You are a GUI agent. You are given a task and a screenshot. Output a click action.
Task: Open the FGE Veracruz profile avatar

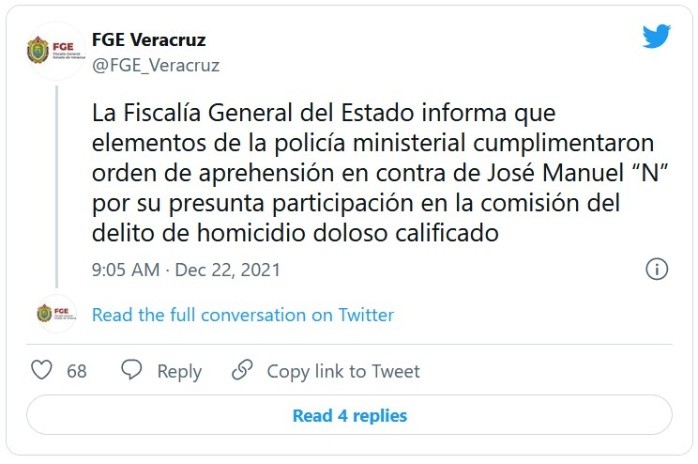click(51, 51)
